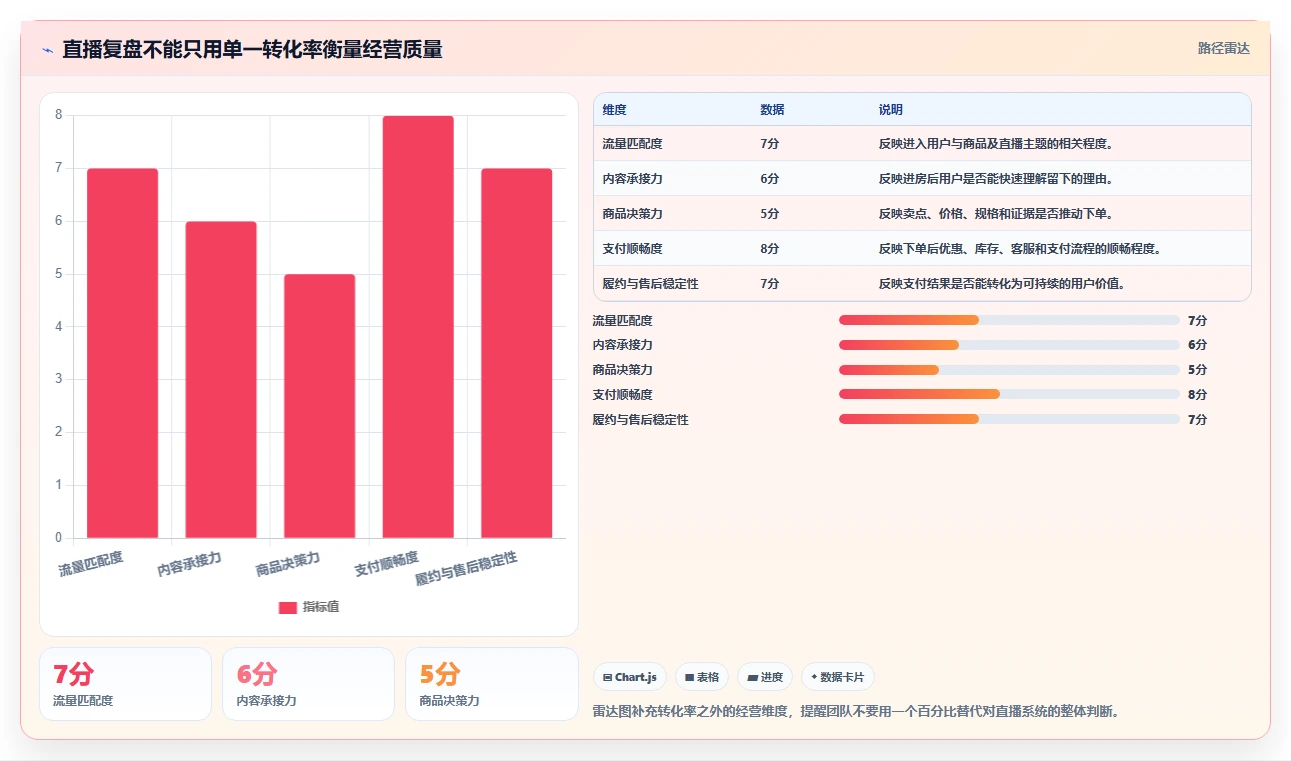Click the description 反映进入用户与商品及直播主题的相关程度

997,144
